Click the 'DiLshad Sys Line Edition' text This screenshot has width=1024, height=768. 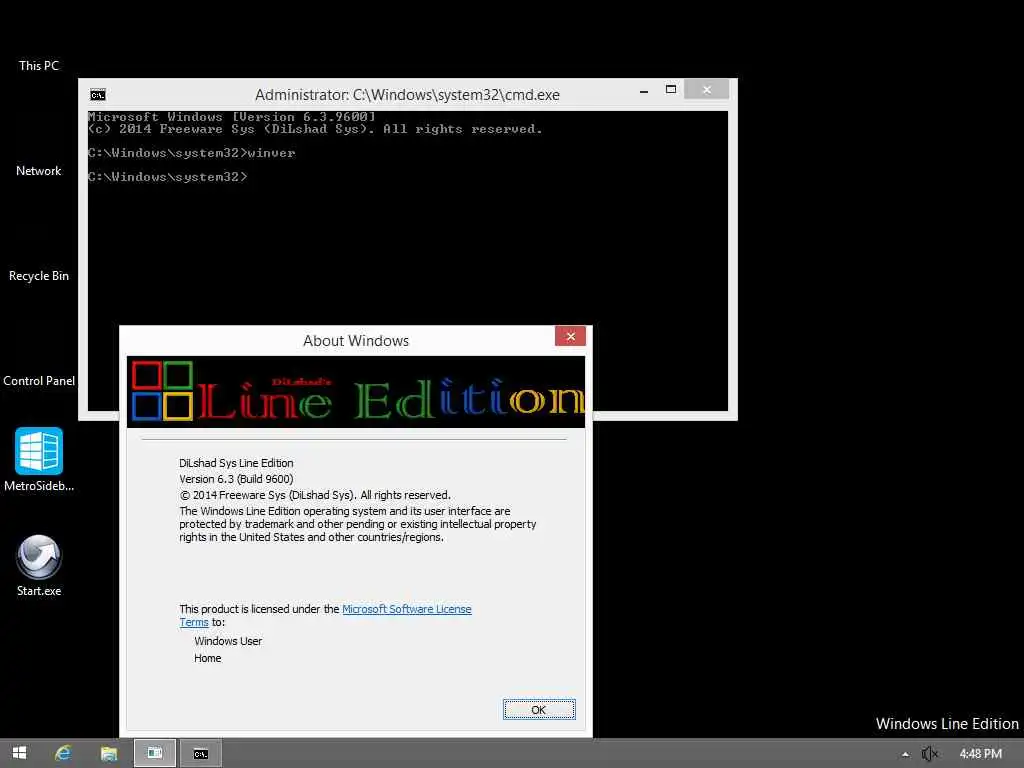[236, 463]
